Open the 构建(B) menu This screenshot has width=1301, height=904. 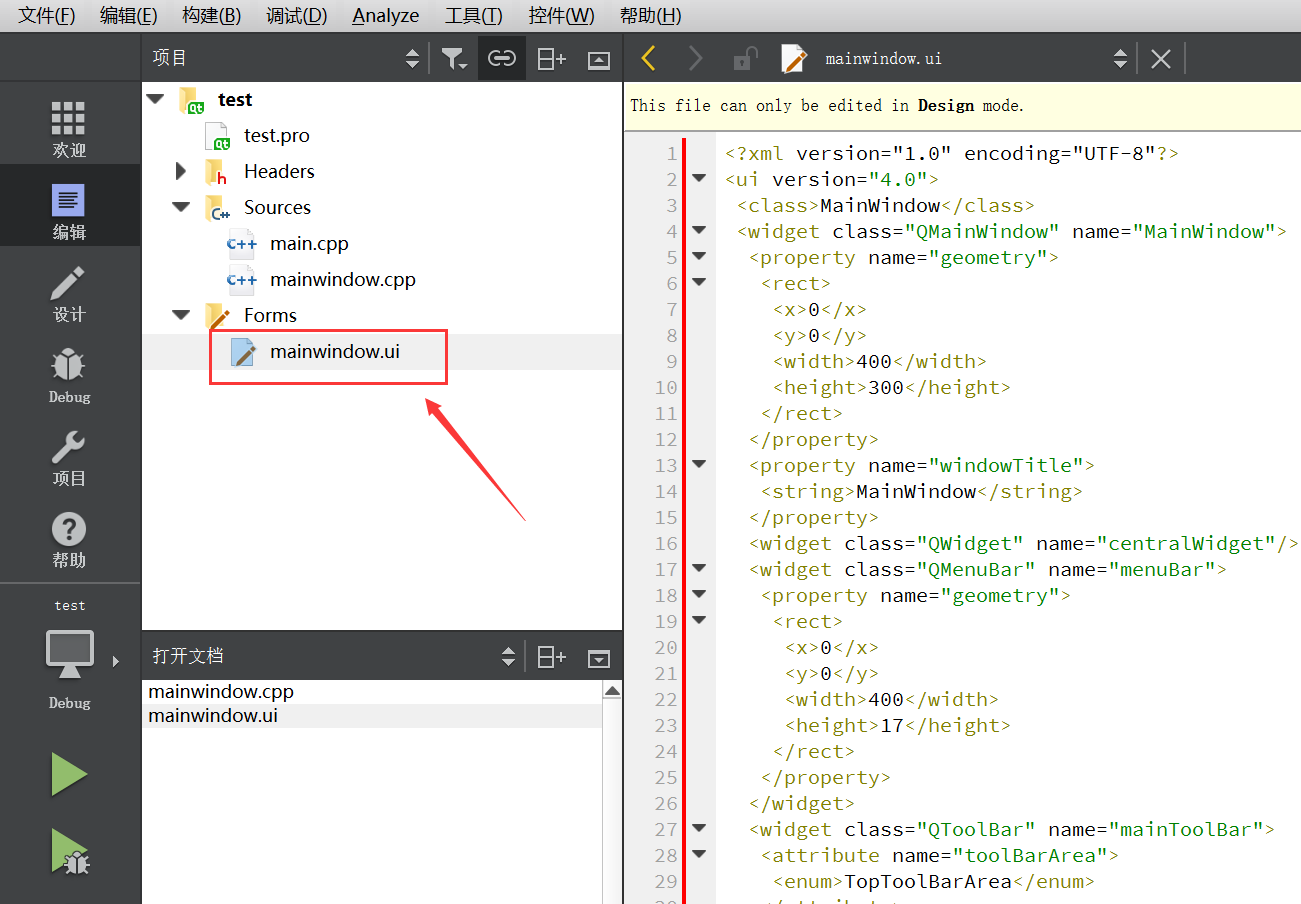click(x=211, y=15)
